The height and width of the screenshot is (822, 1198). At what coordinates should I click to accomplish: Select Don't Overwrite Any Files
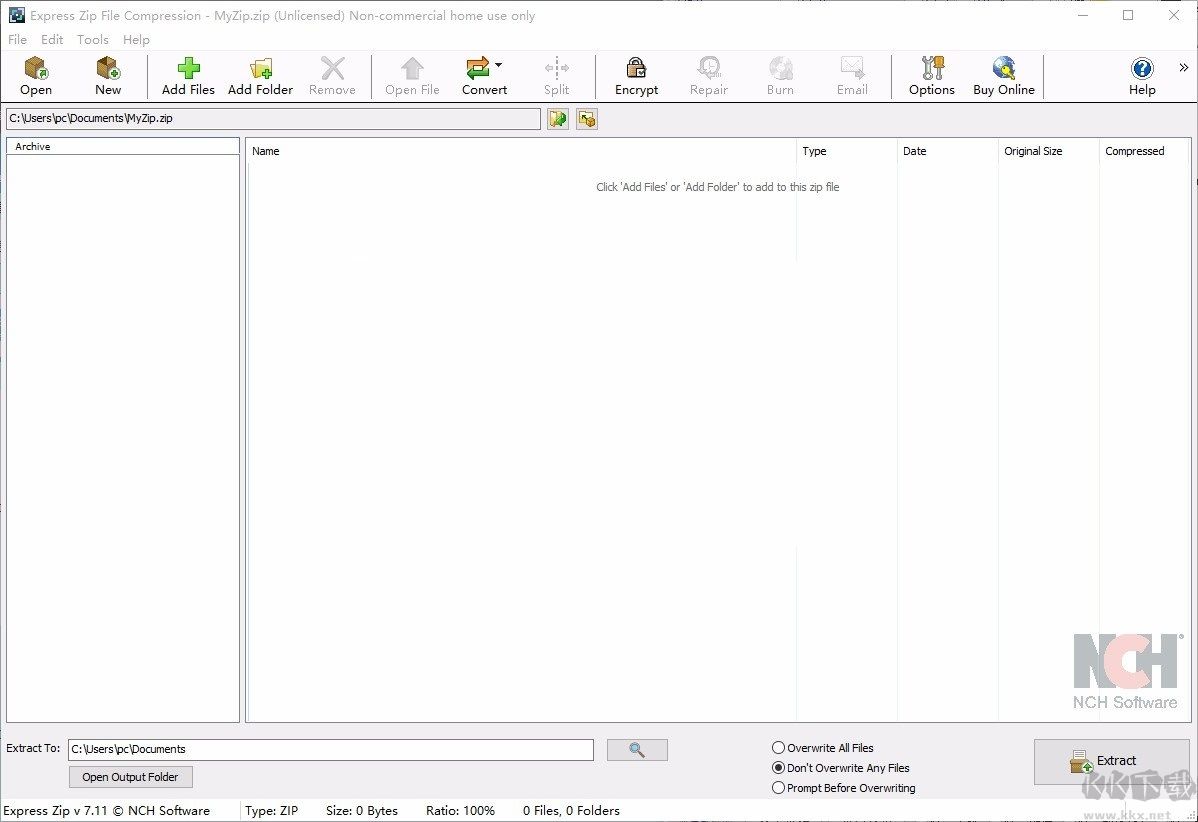778,767
